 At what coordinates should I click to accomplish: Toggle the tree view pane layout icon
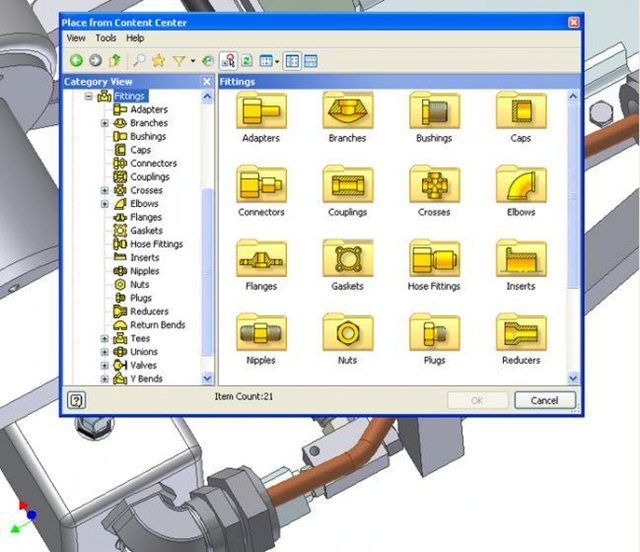click(292, 61)
